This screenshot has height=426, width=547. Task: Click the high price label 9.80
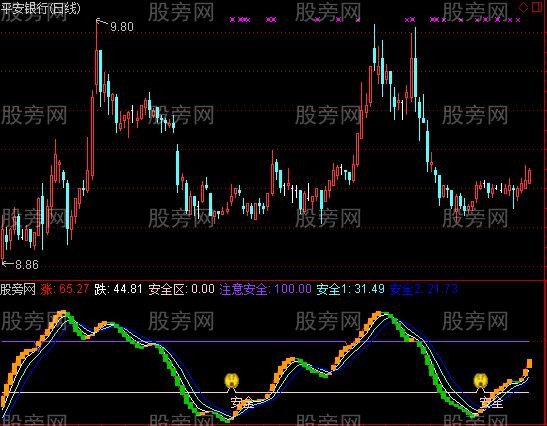(x=122, y=27)
